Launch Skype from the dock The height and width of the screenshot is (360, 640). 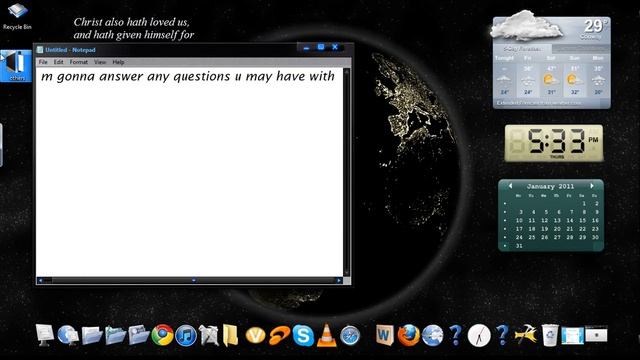coord(303,336)
